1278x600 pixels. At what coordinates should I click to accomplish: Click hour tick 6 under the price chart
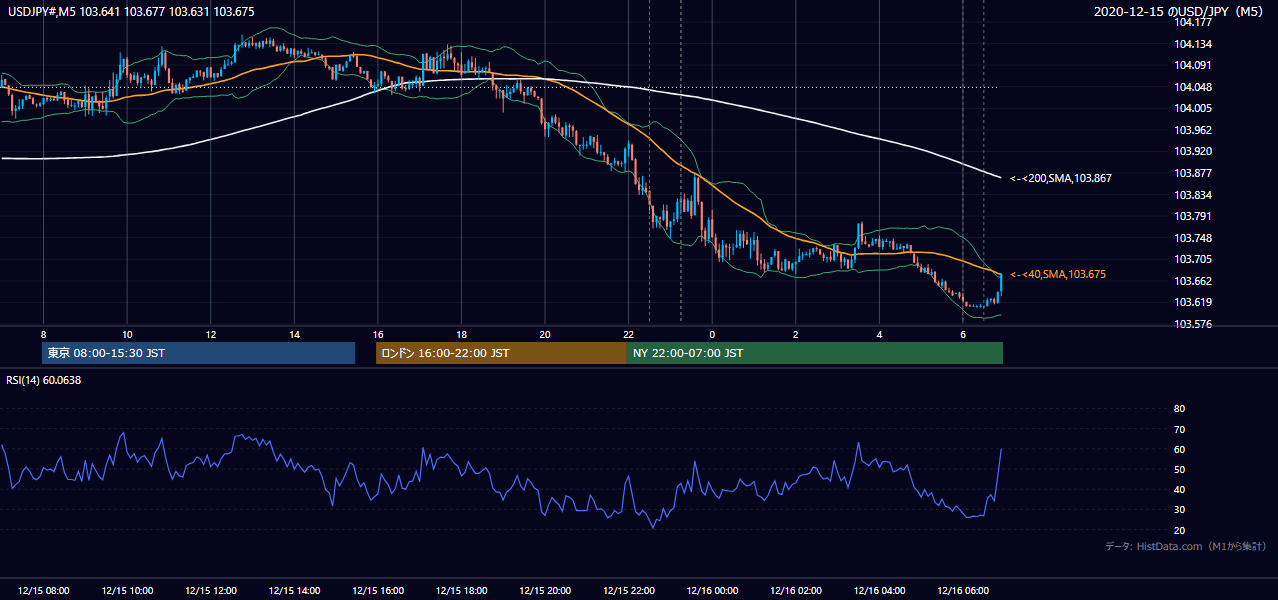click(962, 334)
